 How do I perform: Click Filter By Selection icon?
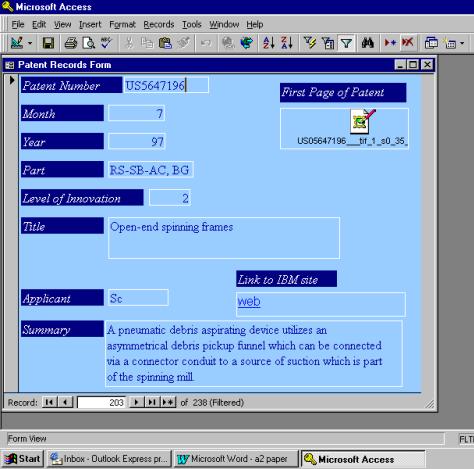[310, 43]
